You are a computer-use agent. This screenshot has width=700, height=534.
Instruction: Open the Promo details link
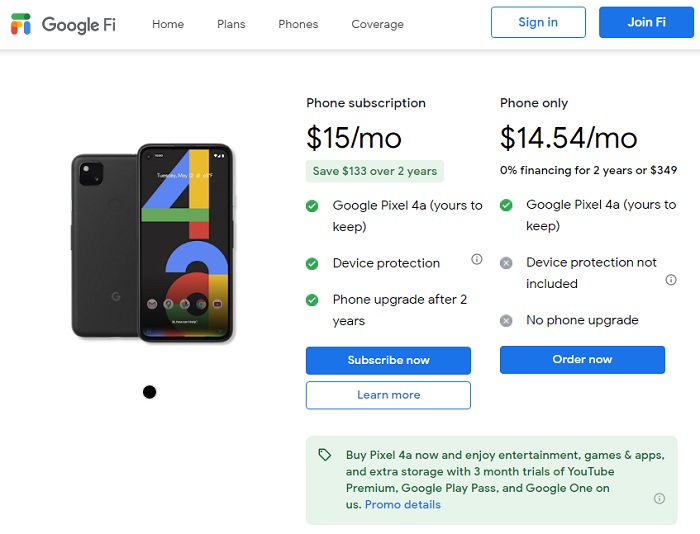(x=403, y=505)
